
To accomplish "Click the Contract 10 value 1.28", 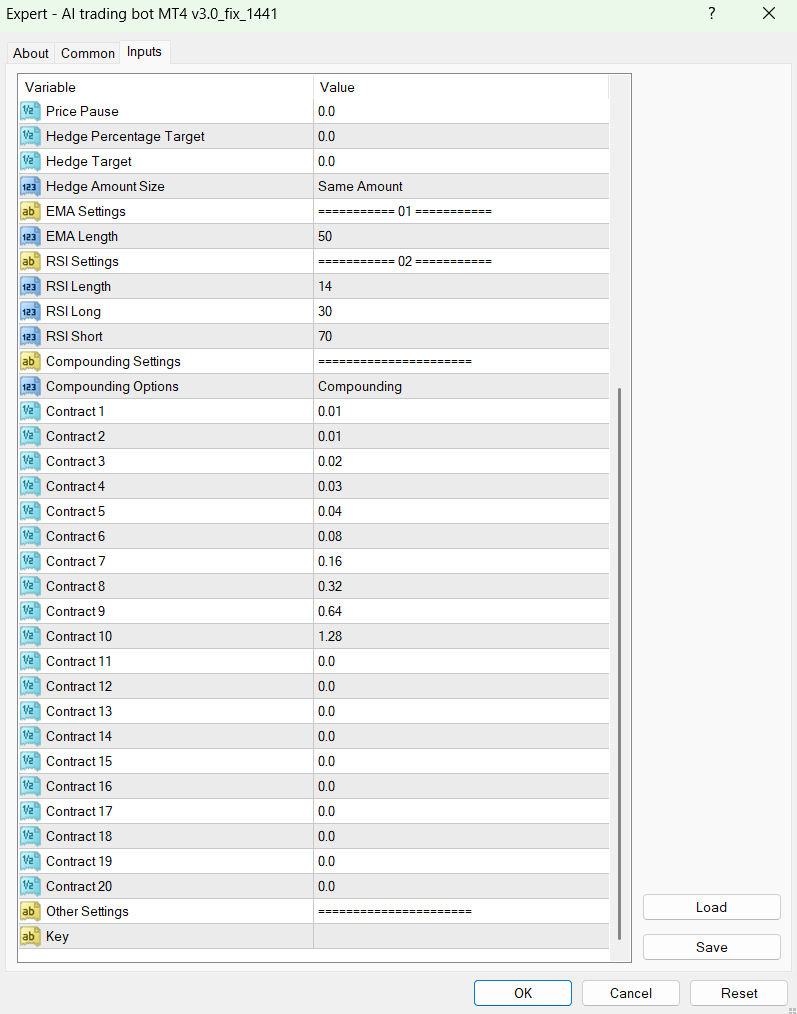I will [461, 636].
